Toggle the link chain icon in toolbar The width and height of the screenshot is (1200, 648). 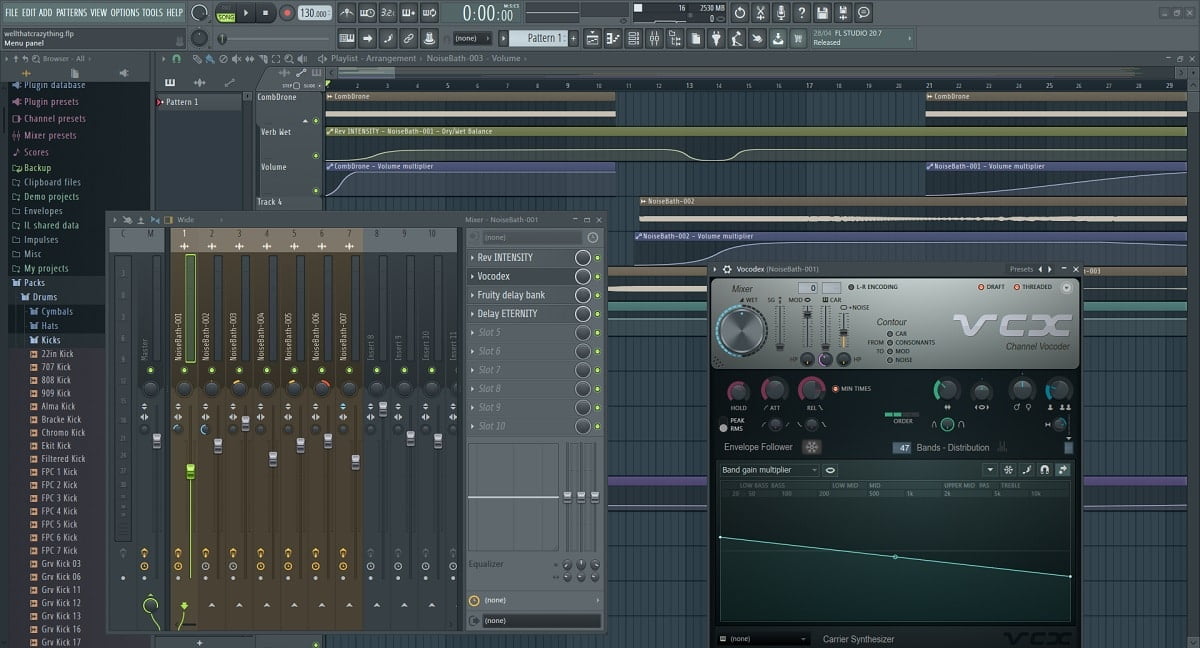click(x=409, y=38)
